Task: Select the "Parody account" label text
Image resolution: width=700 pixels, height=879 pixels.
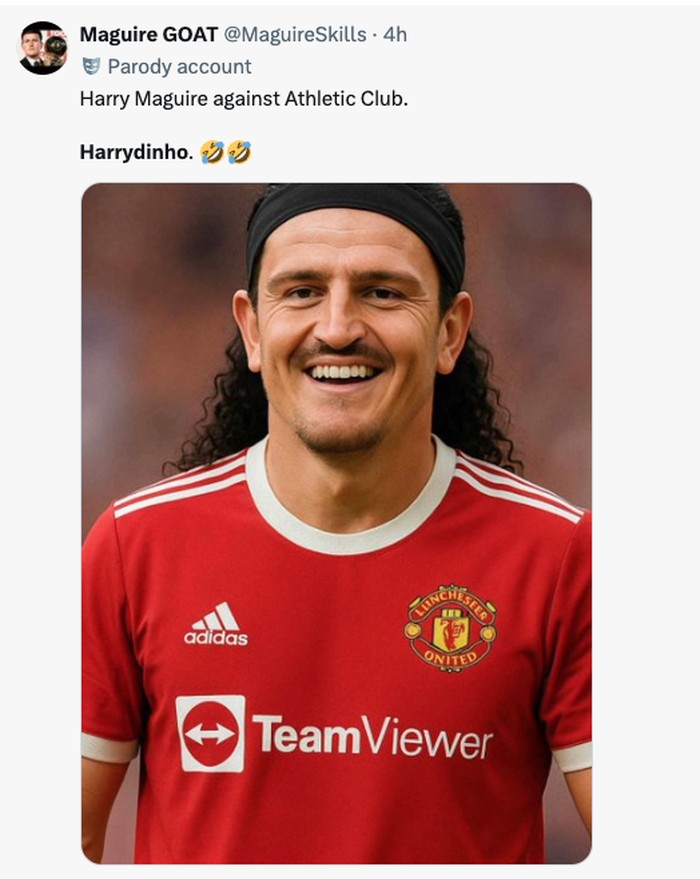Action: pos(179,67)
